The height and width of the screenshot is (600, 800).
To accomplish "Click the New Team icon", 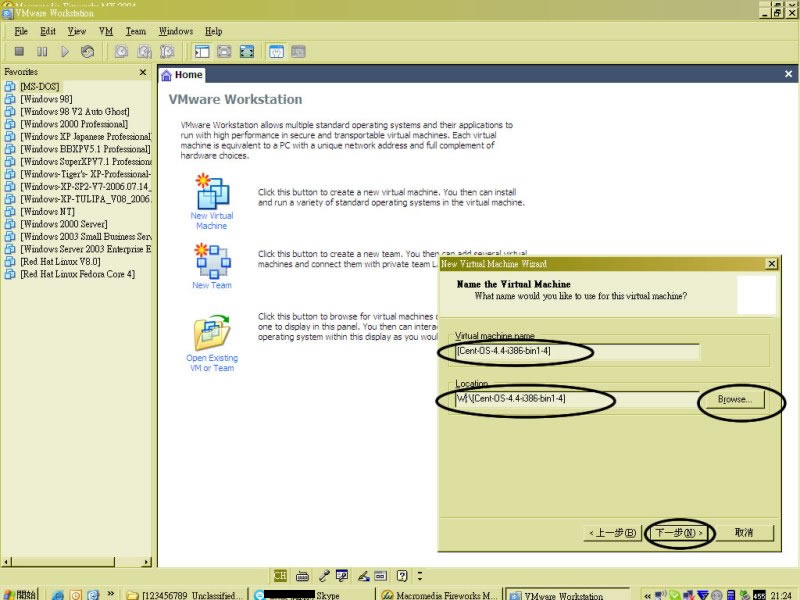I will tap(212, 261).
